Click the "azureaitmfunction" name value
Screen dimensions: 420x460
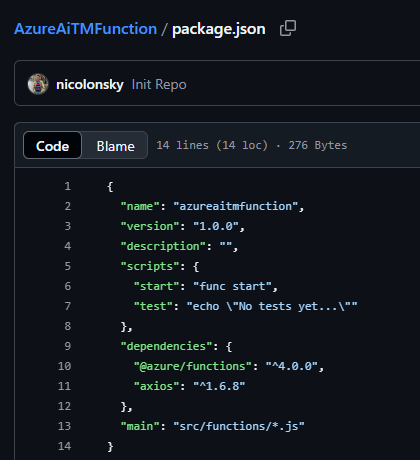tap(235, 206)
